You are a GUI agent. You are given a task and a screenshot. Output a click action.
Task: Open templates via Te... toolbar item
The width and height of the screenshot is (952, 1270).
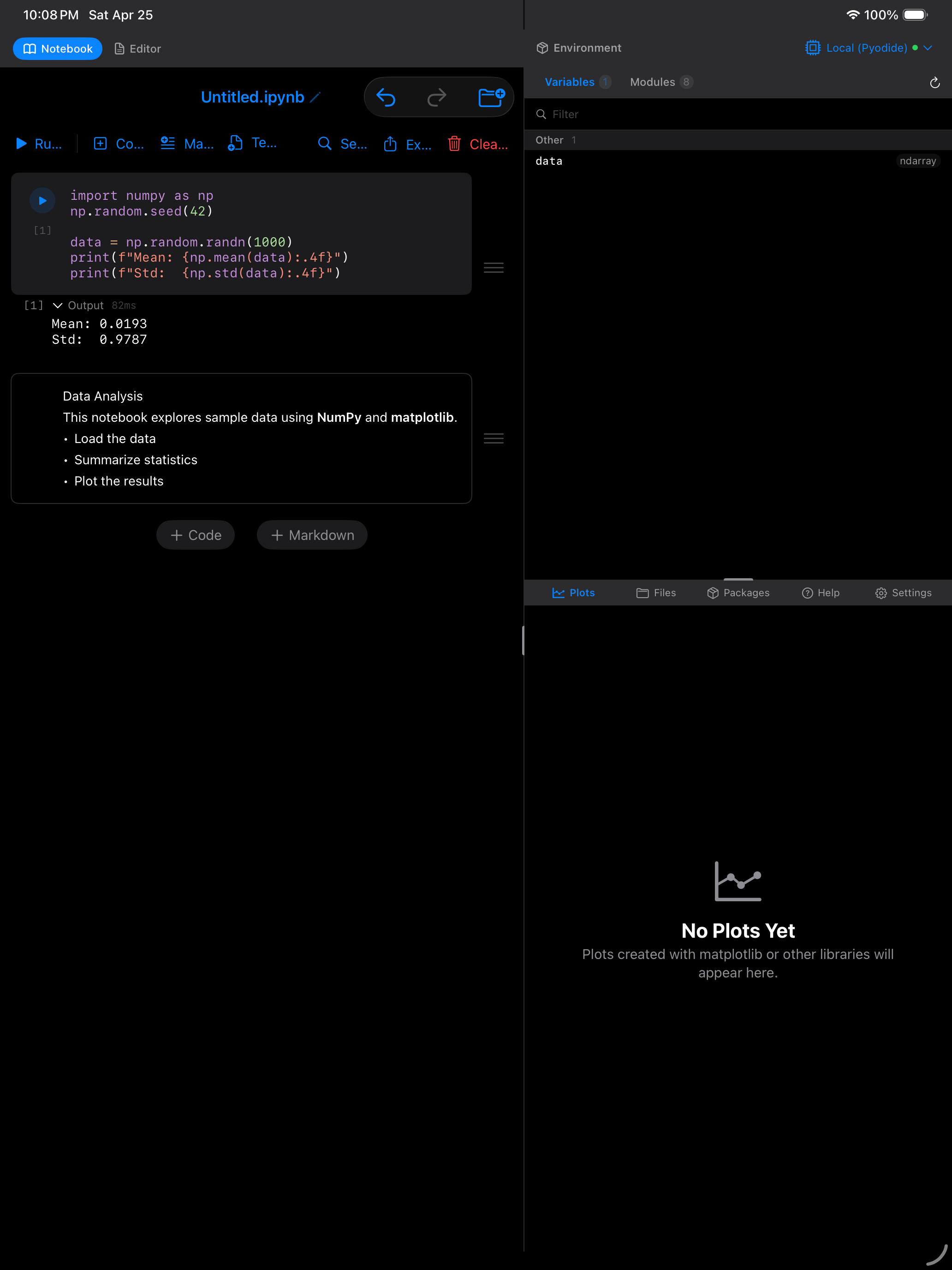click(x=252, y=144)
